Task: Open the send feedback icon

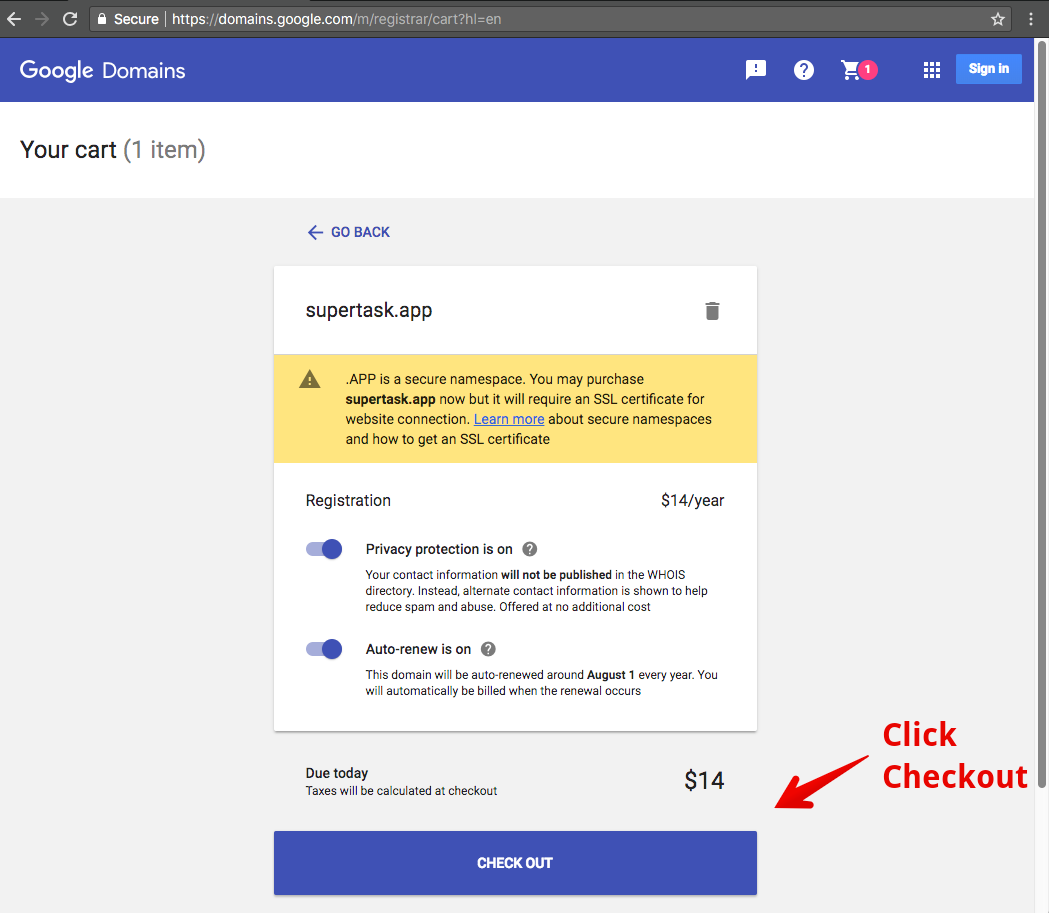Action: 755,70
